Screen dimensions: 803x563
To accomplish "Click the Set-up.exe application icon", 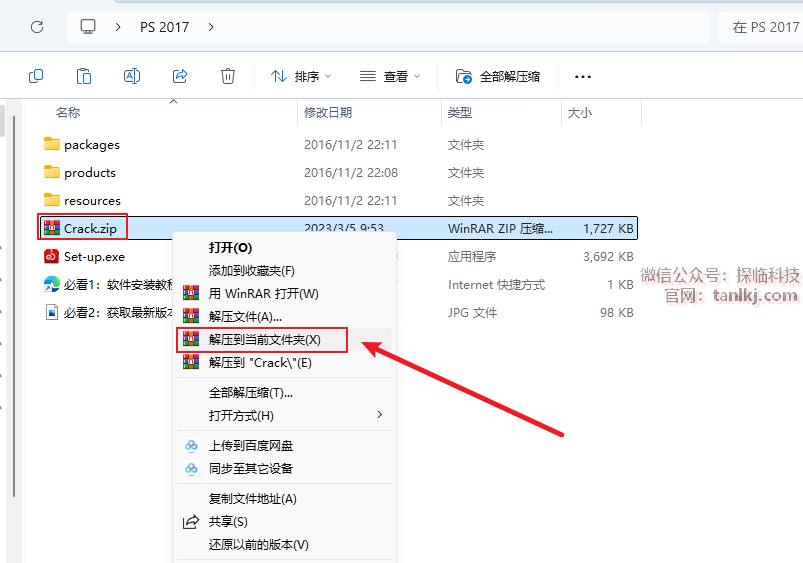I will [x=52, y=256].
